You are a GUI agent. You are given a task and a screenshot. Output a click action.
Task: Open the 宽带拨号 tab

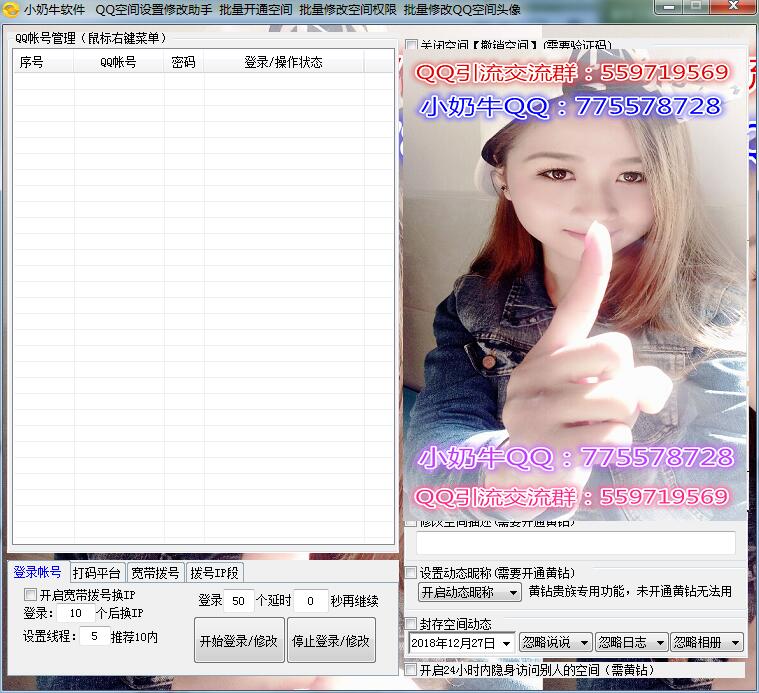pos(156,573)
